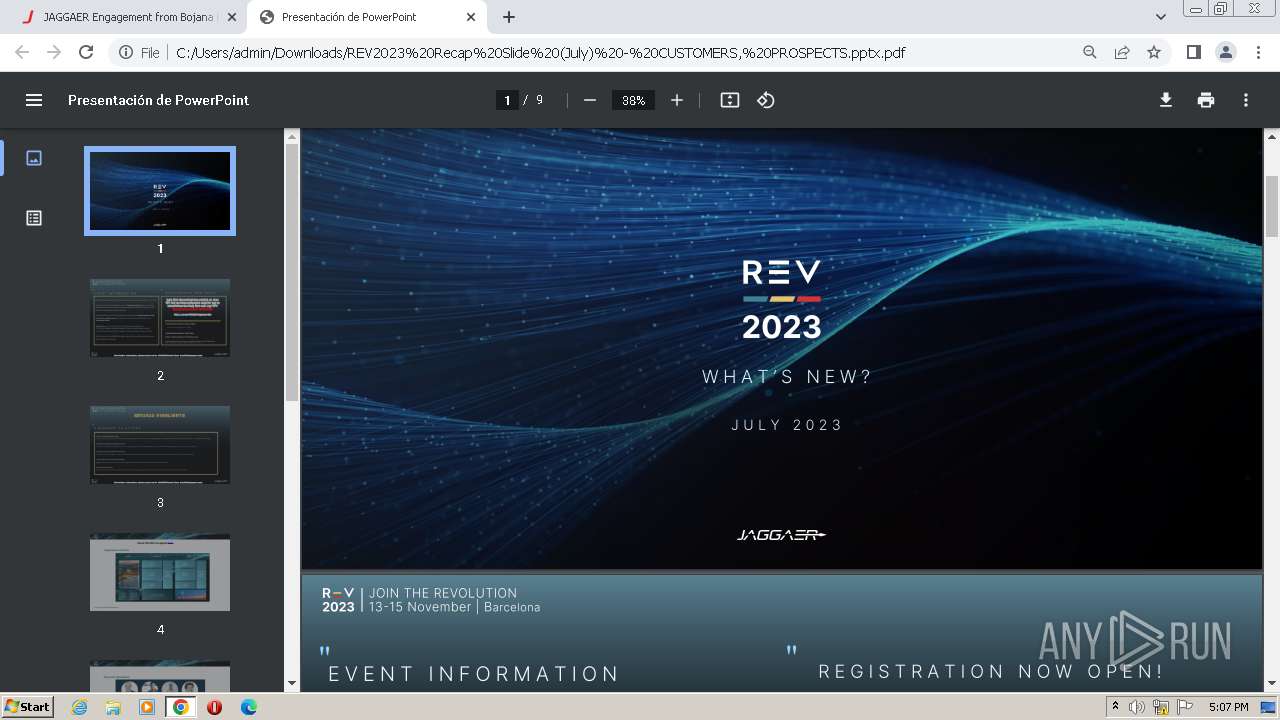Select page 2 thumbnail
This screenshot has width=1280, height=720.
160,318
